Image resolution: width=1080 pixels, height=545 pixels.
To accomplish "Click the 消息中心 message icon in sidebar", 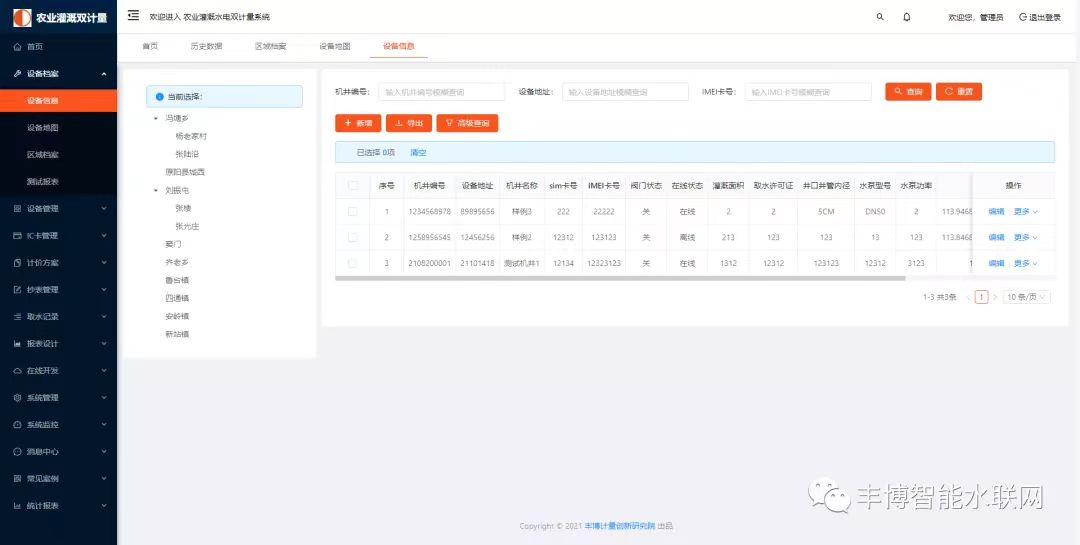I will coord(17,451).
